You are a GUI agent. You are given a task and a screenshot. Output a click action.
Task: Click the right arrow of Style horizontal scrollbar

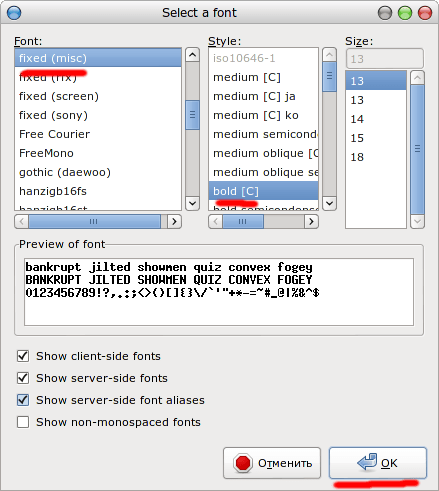[311, 222]
